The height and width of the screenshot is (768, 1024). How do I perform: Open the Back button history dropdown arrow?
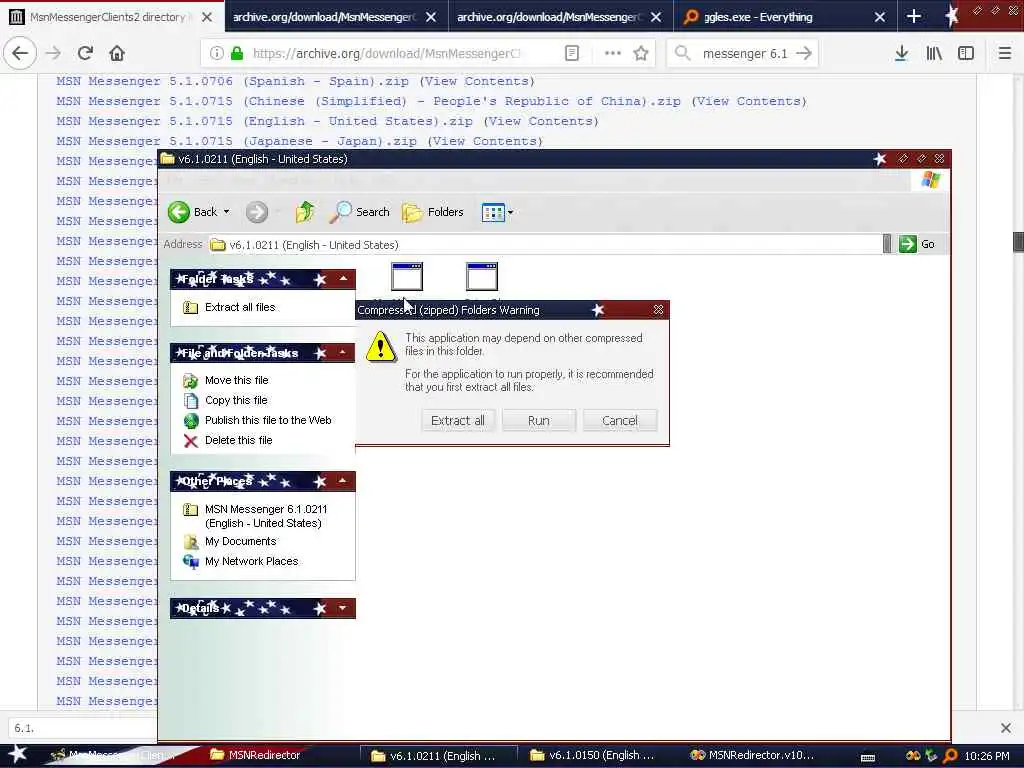click(x=227, y=212)
